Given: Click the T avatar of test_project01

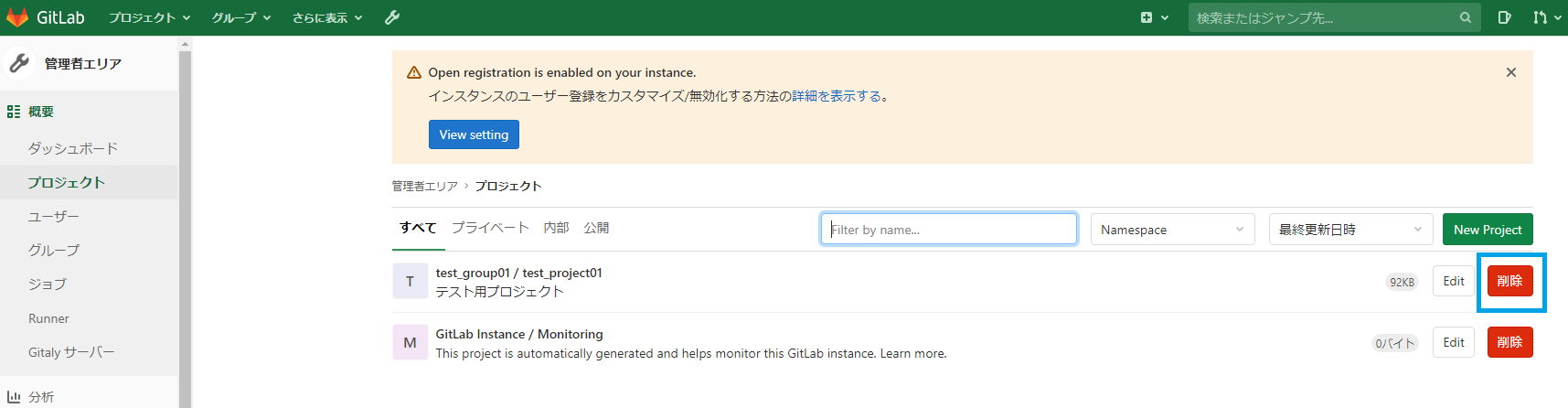Looking at the screenshot, I should coord(410,281).
